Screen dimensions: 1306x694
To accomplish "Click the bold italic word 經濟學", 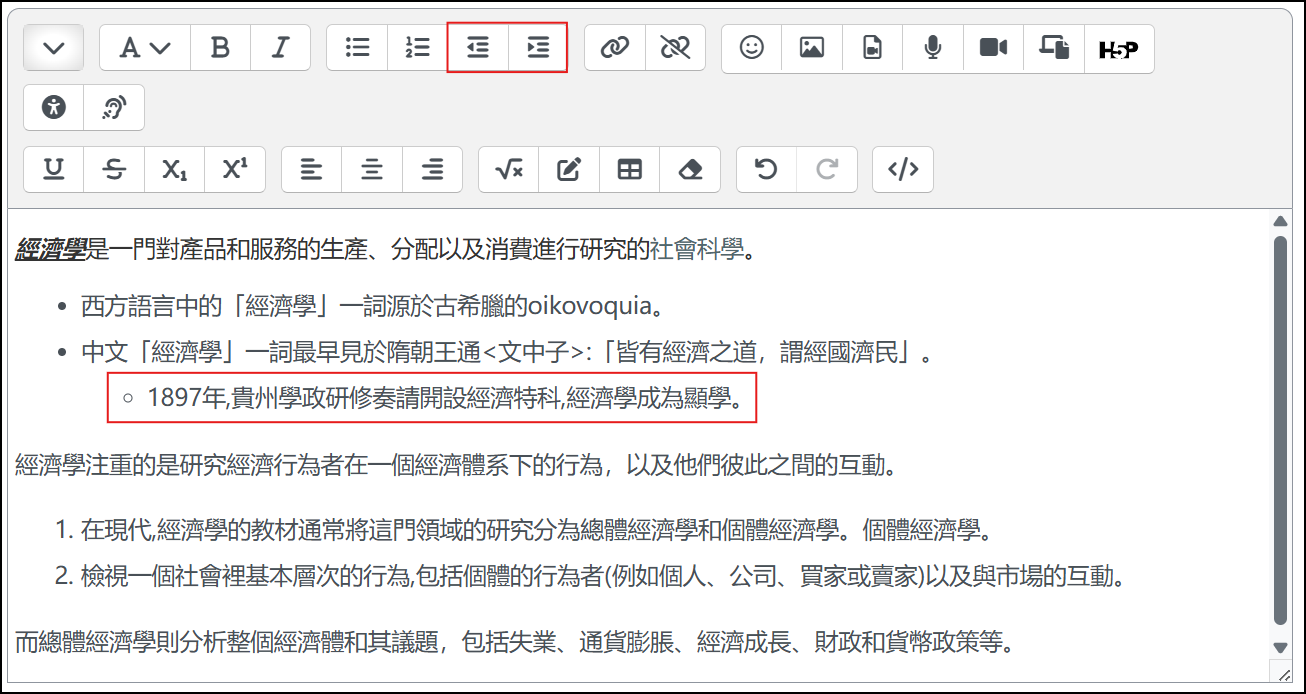I will pyautogui.click(x=50, y=250).
